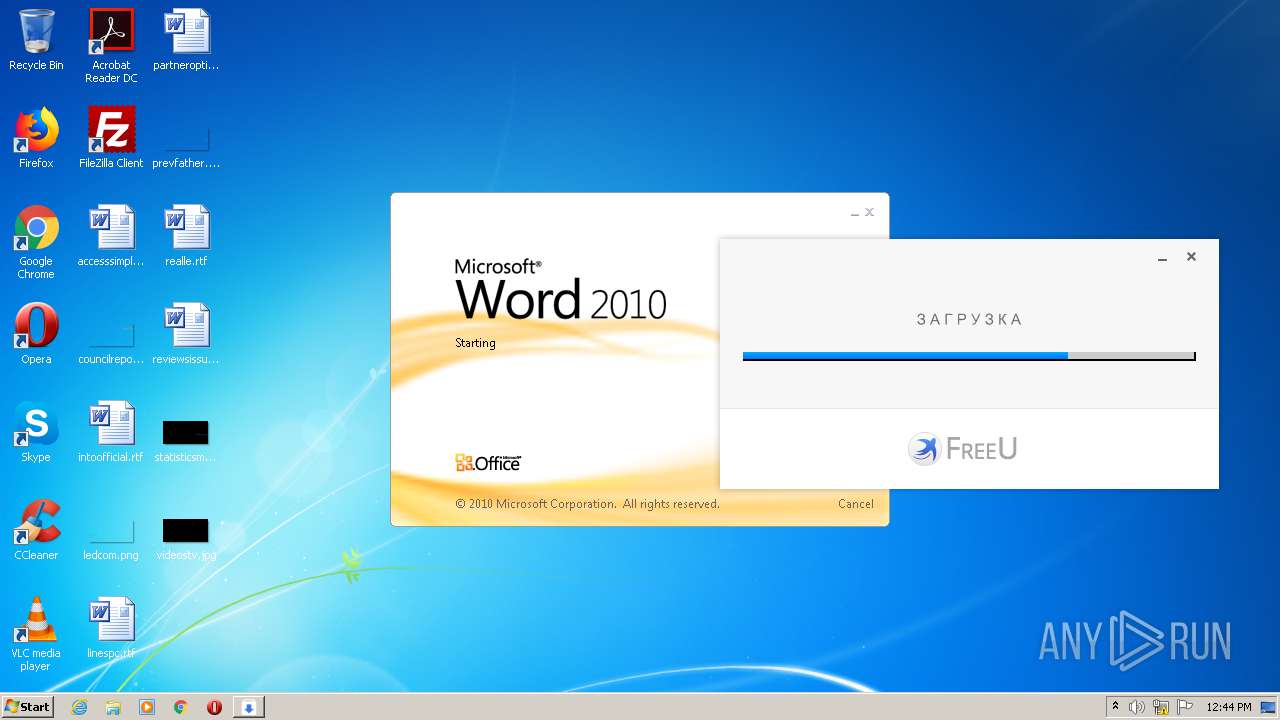The width and height of the screenshot is (1280, 720).
Task: Open VLC media player shortcut
Action: click(36, 634)
